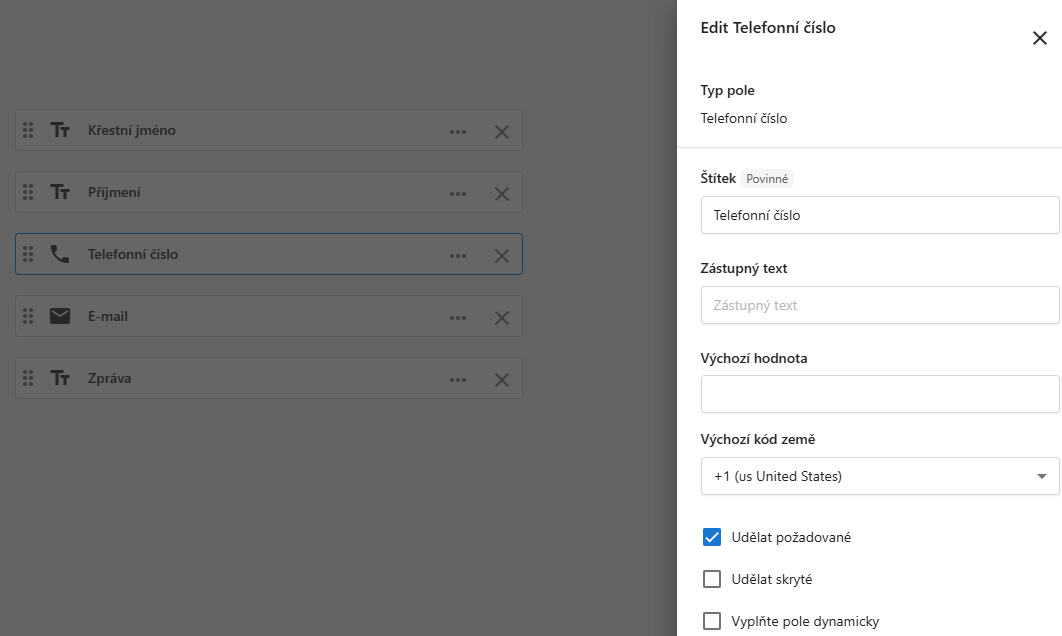Image resolution: width=1062 pixels, height=636 pixels.
Task: Close the Edit Telefonní číslo panel
Action: click(1040, 38)
